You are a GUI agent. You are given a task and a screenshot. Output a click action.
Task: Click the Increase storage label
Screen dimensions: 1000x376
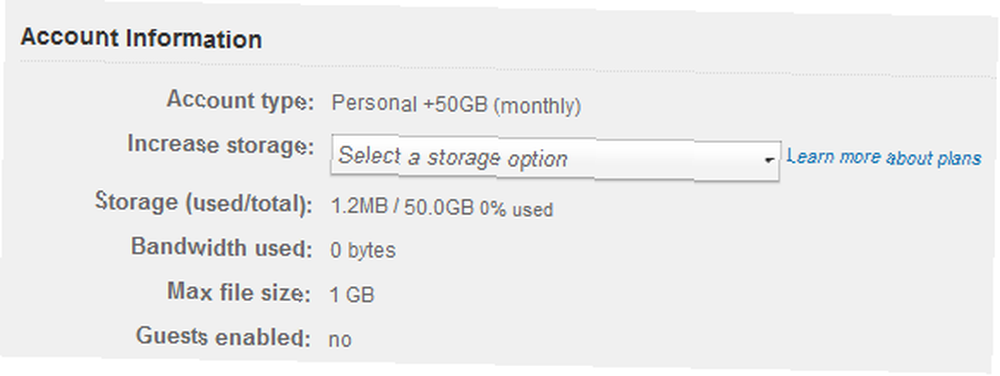click(221, 145)
